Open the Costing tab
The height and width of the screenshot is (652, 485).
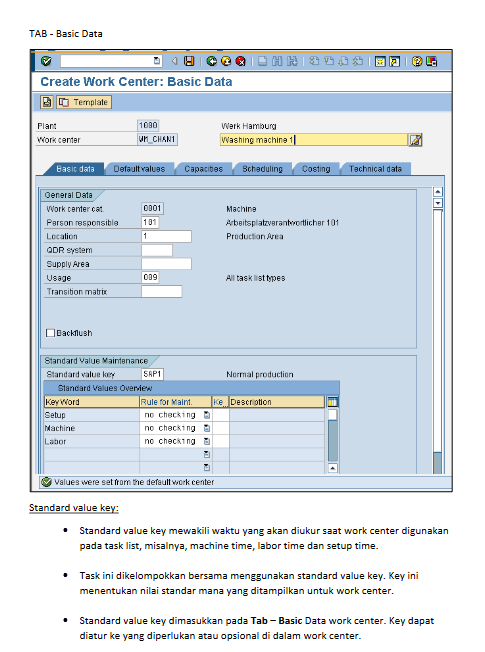click(316, 169)
